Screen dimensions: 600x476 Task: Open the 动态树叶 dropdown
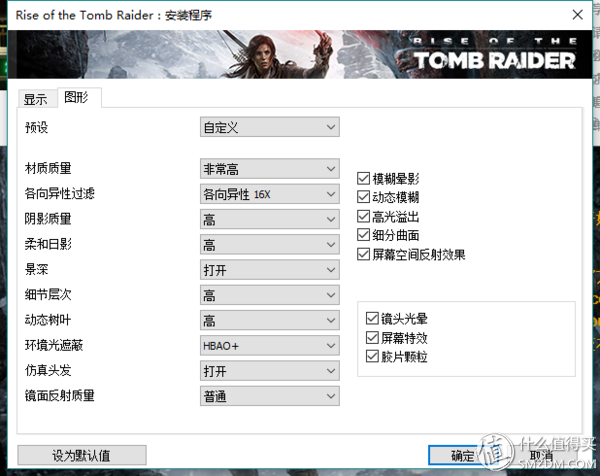269,320
